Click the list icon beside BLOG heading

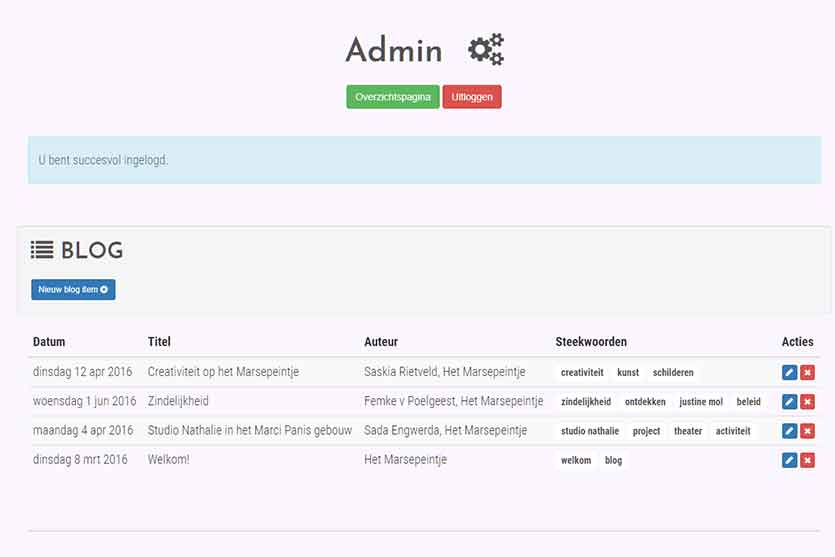point(42,250)
